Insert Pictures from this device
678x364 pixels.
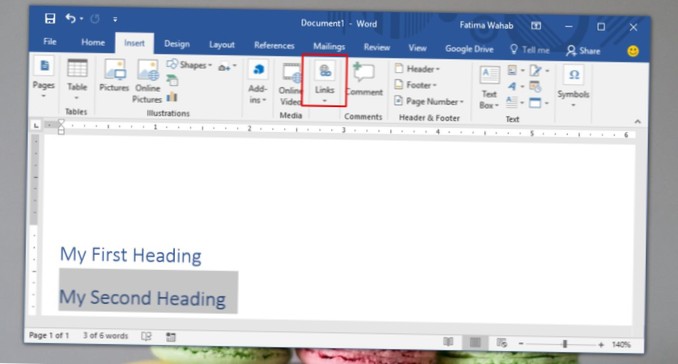(114, 76)
